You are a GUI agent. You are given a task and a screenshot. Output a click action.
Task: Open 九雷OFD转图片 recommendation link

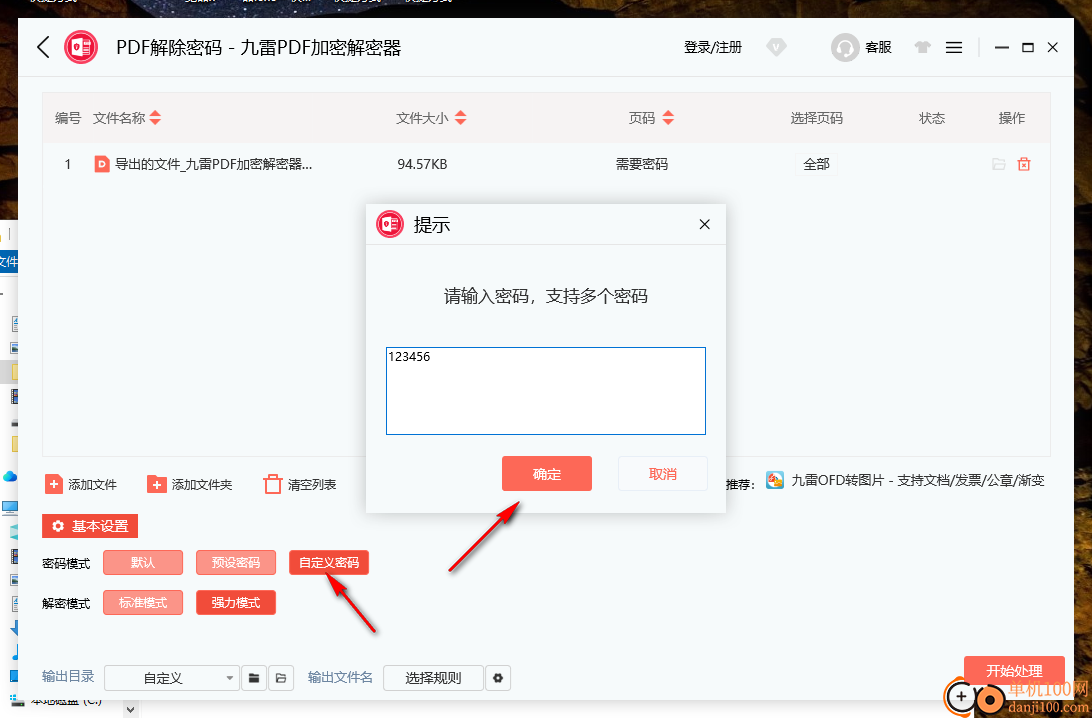pos(905,481)
